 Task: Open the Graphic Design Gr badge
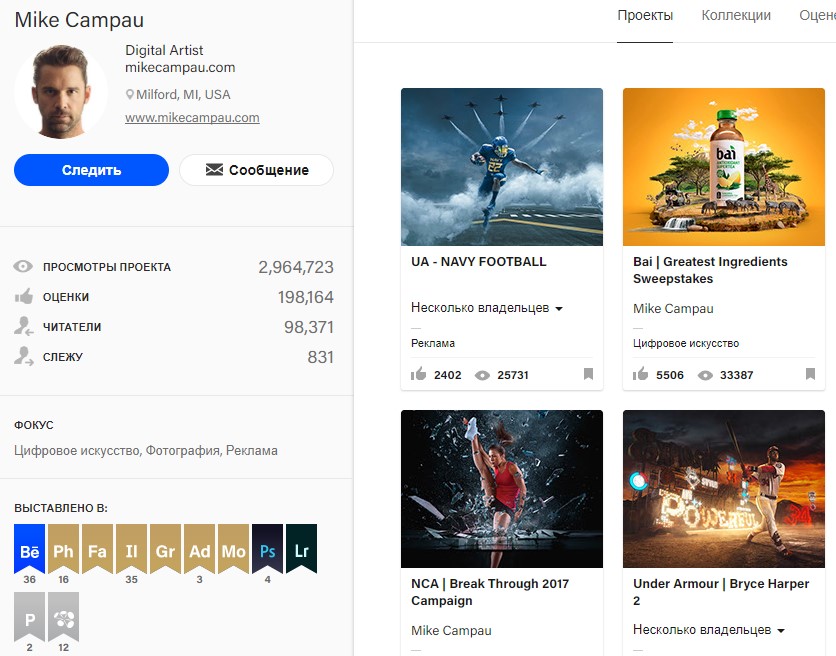[165, 549]
